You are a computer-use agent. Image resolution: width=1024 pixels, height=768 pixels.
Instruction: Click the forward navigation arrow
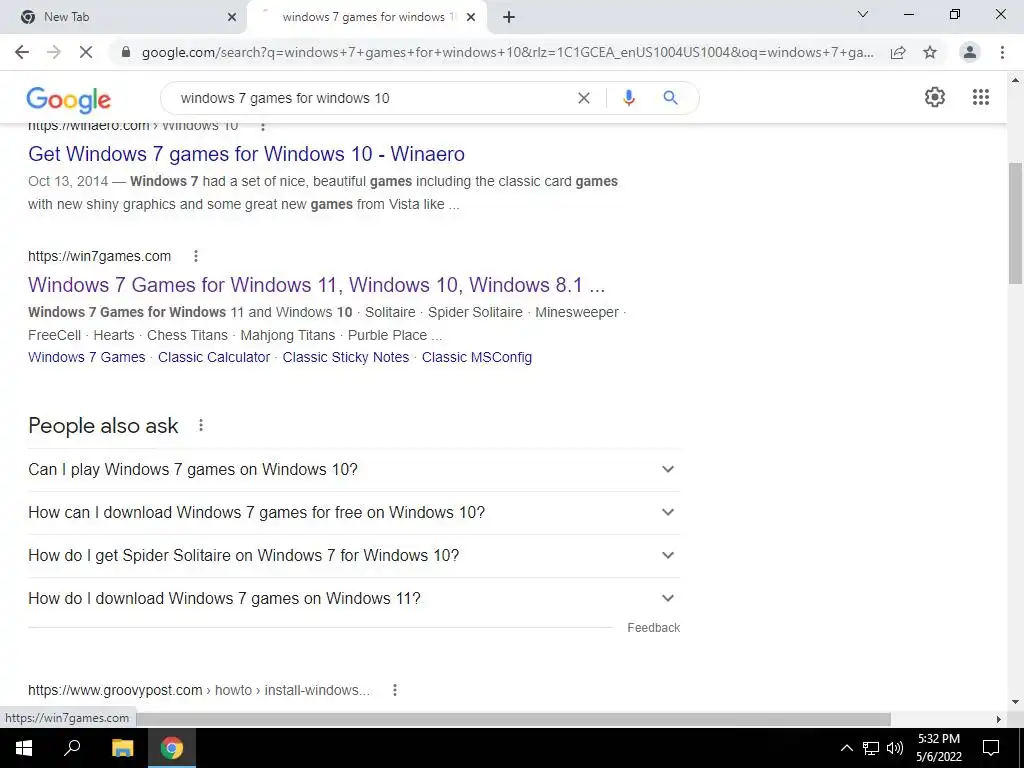click(54, 52)
